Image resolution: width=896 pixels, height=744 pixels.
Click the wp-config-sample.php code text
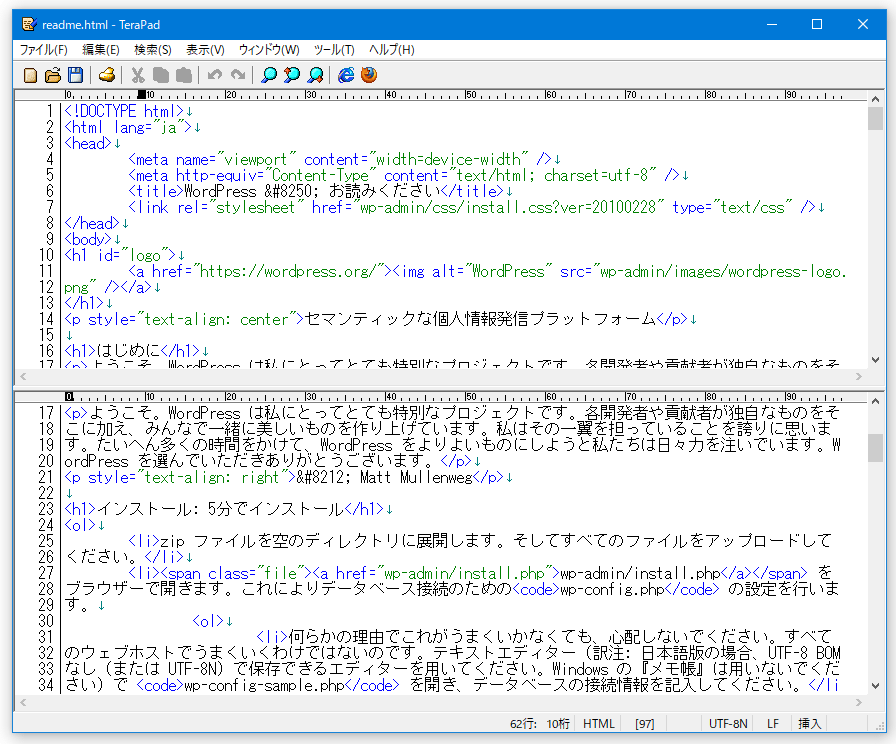tap(264, 685)
